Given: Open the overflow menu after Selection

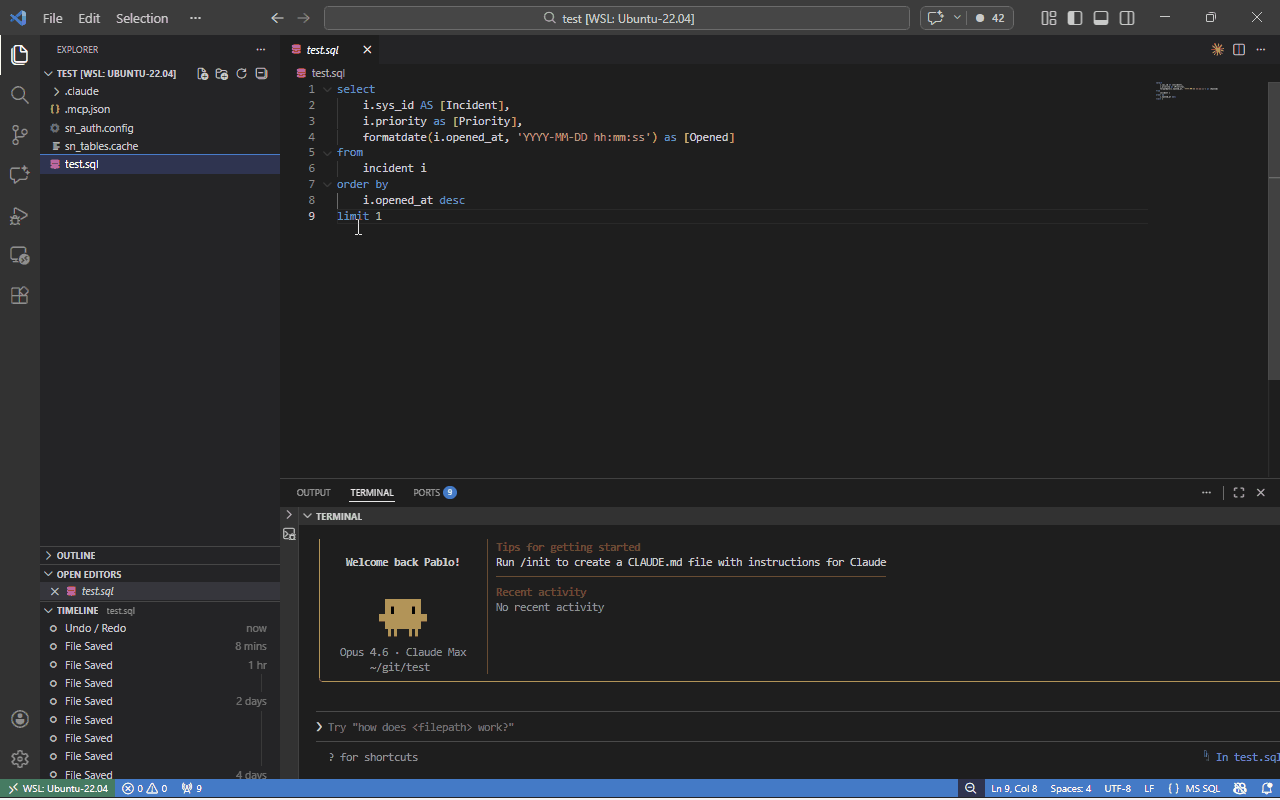Looking at the screenshot, I should pyautogui.click(x=195, y=18).
